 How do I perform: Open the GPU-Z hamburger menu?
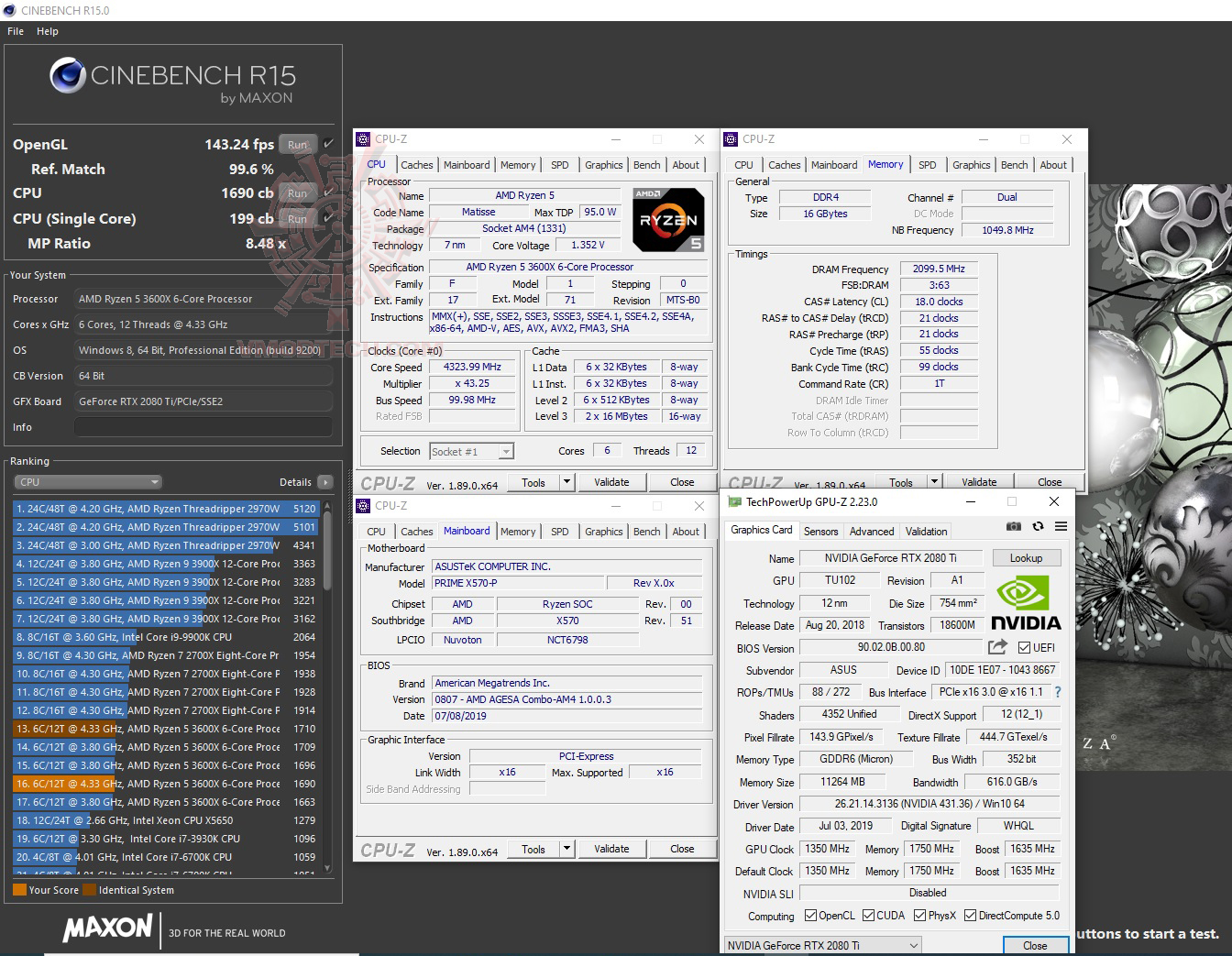1061,526
